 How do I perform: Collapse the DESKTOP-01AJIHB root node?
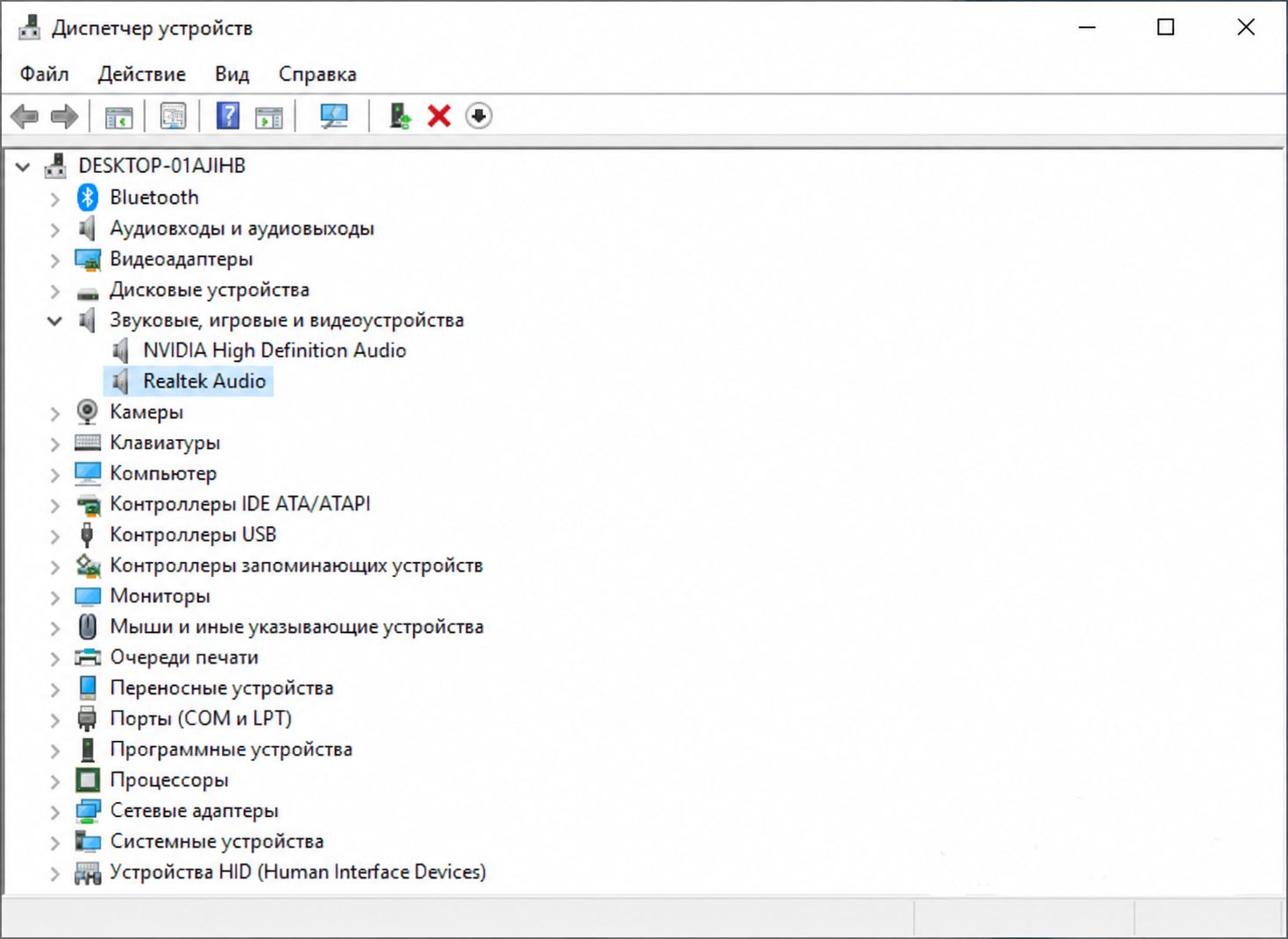pyautogui.click(x=24, y=166)
